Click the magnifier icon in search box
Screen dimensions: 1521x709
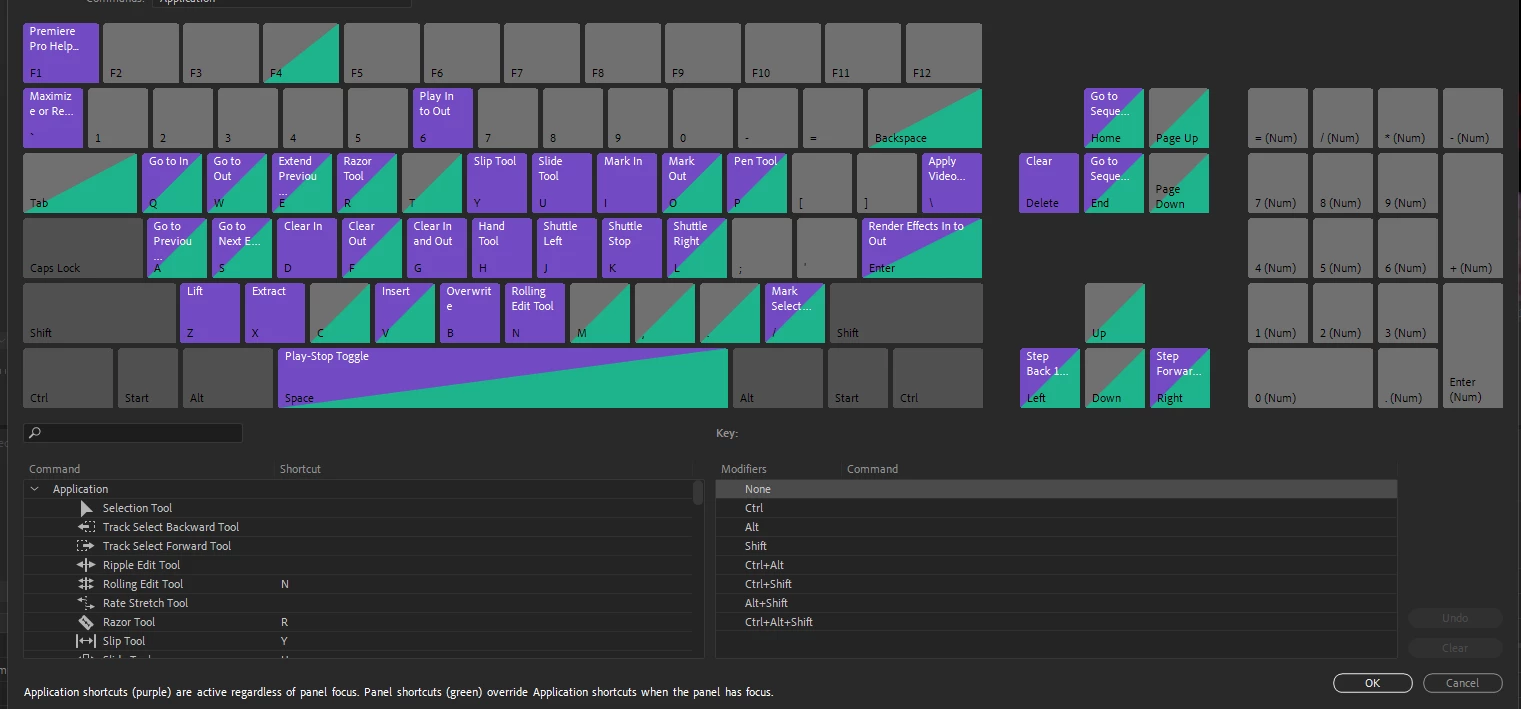35,433
